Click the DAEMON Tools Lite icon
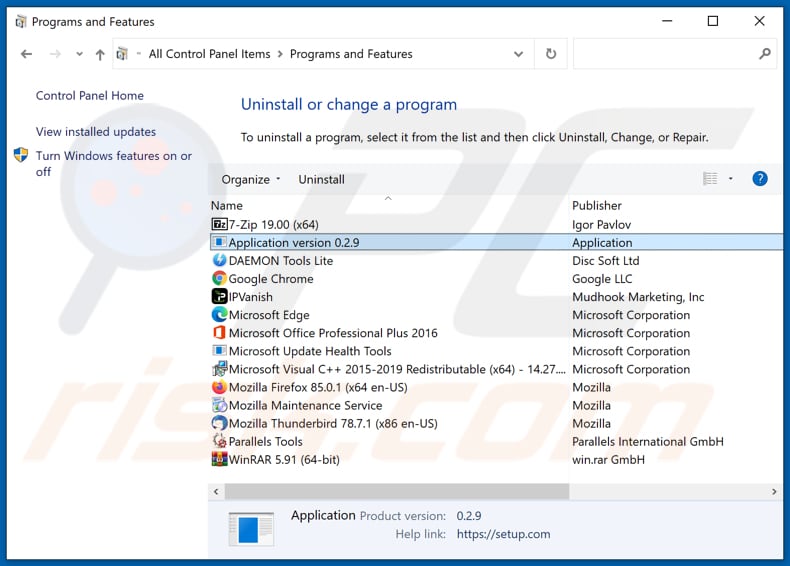The height and width of the screenshot is (566, 790). 219,261
